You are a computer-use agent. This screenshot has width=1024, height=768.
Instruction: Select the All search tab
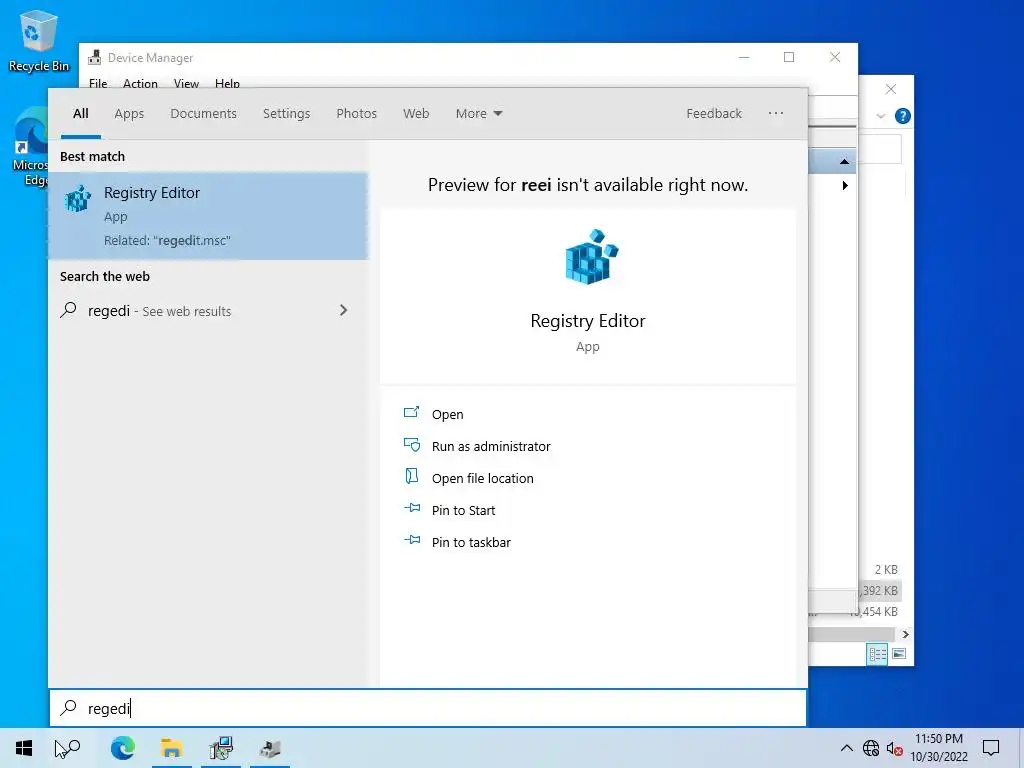click(x=81, y=114)
